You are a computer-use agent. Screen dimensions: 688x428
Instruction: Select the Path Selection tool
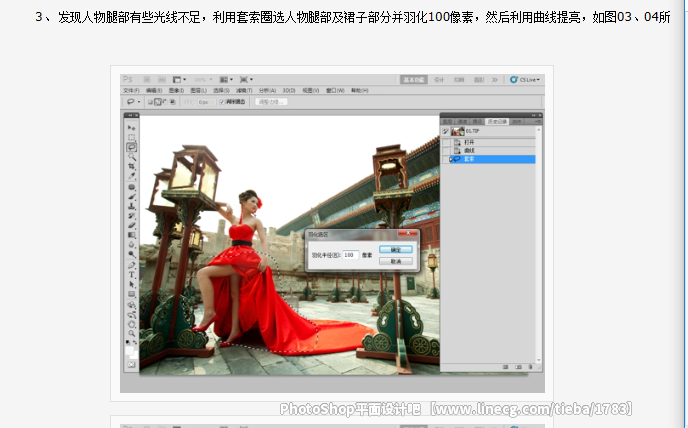coord(131,284)
